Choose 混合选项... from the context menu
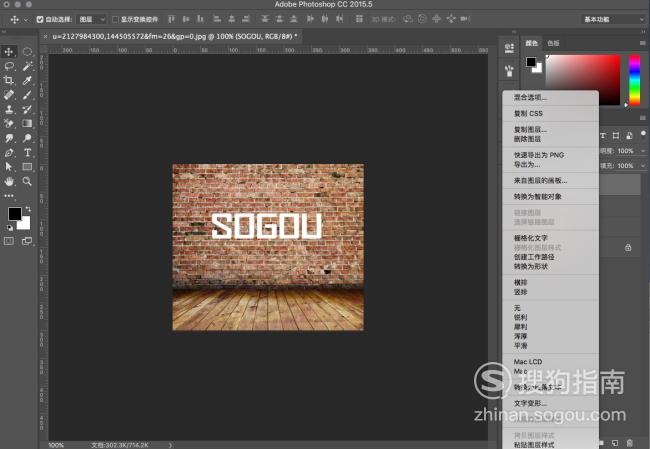This screenshot has width=650, height=449. point(551,97)
